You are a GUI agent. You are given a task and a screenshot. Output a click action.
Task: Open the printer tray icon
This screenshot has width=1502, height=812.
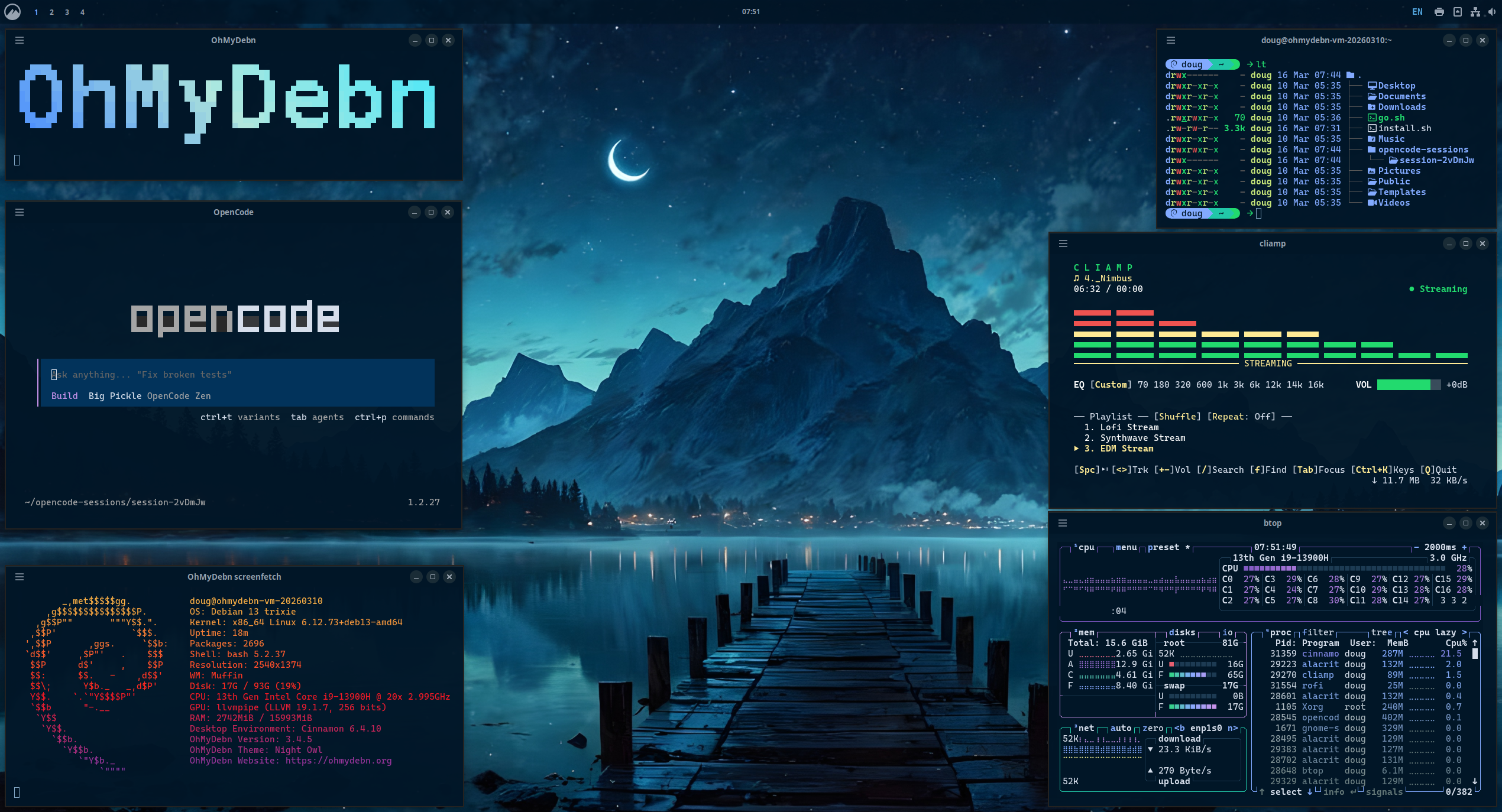click(x=1439, y=12)
